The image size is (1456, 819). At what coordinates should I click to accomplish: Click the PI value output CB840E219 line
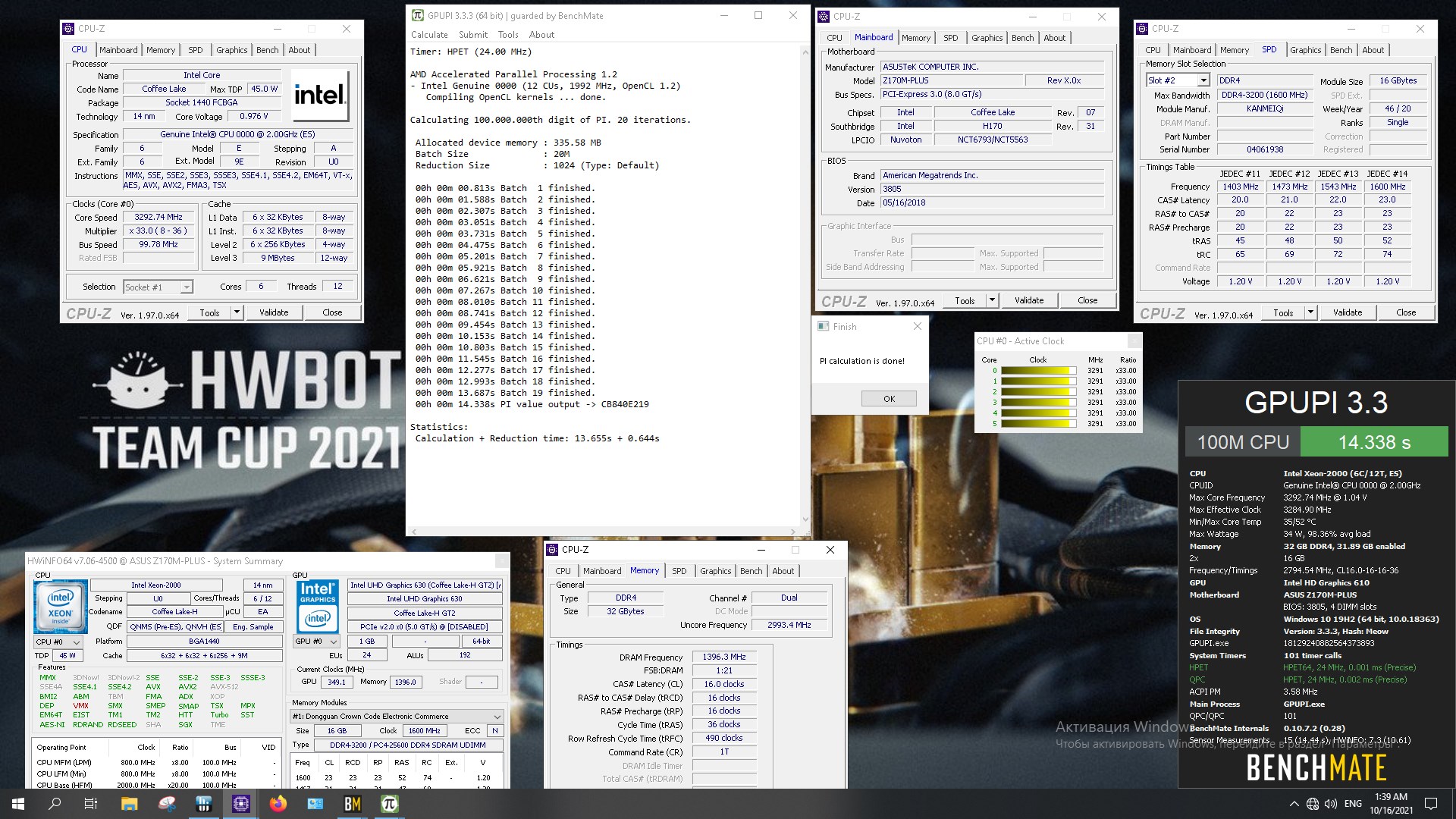[x=532, y=404]
